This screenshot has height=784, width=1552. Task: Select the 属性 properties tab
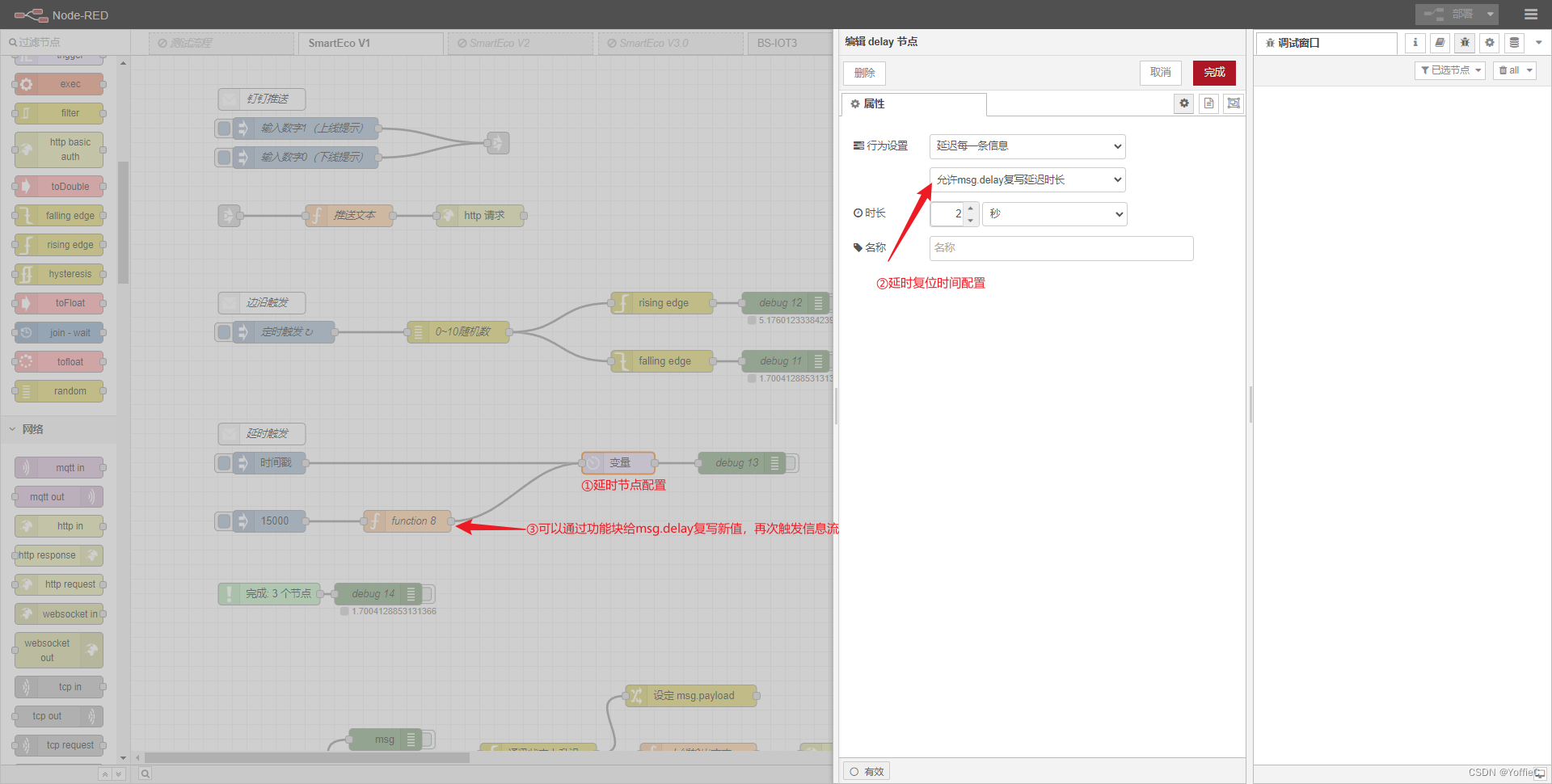pos(873,103)
